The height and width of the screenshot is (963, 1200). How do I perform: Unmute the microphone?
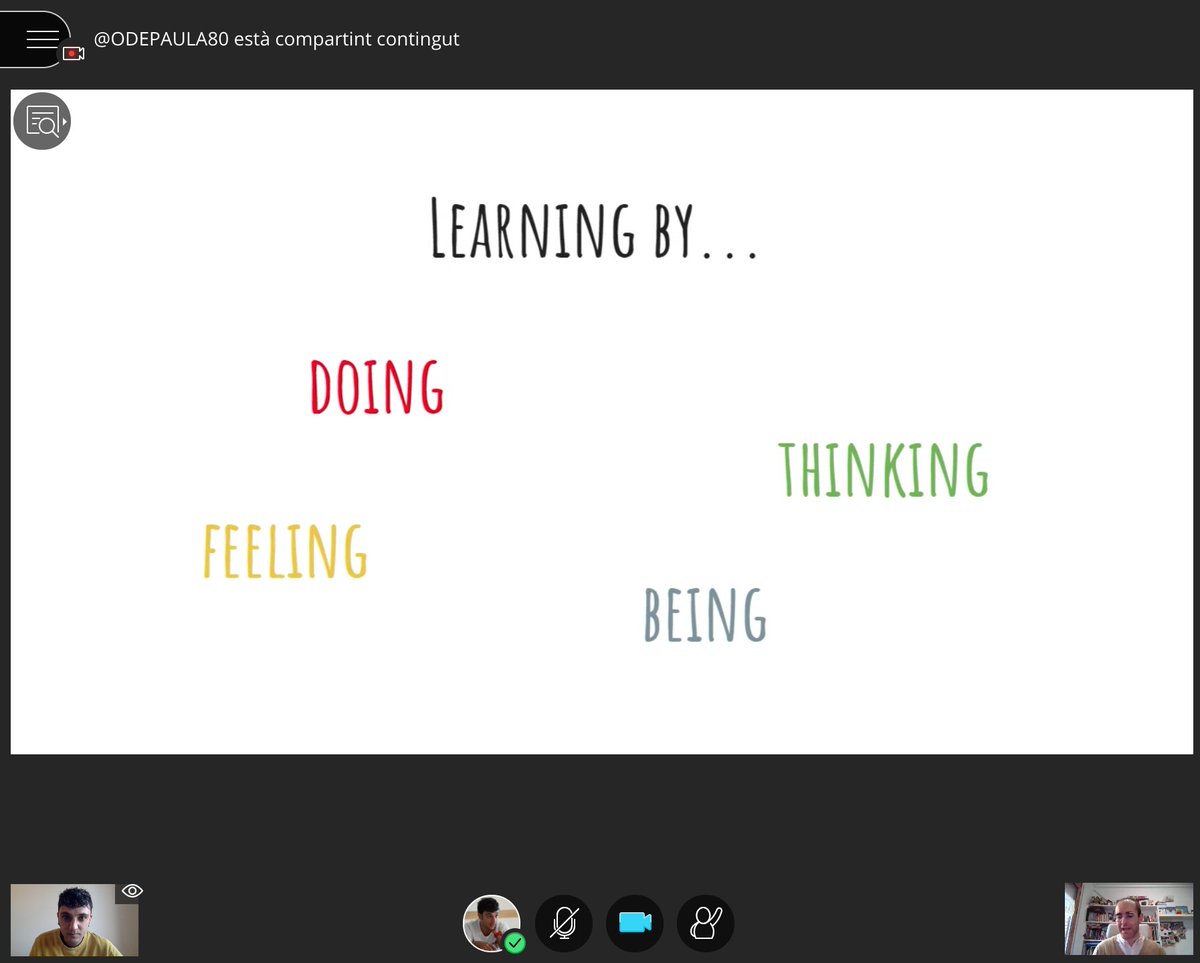[x=564, y=923]
